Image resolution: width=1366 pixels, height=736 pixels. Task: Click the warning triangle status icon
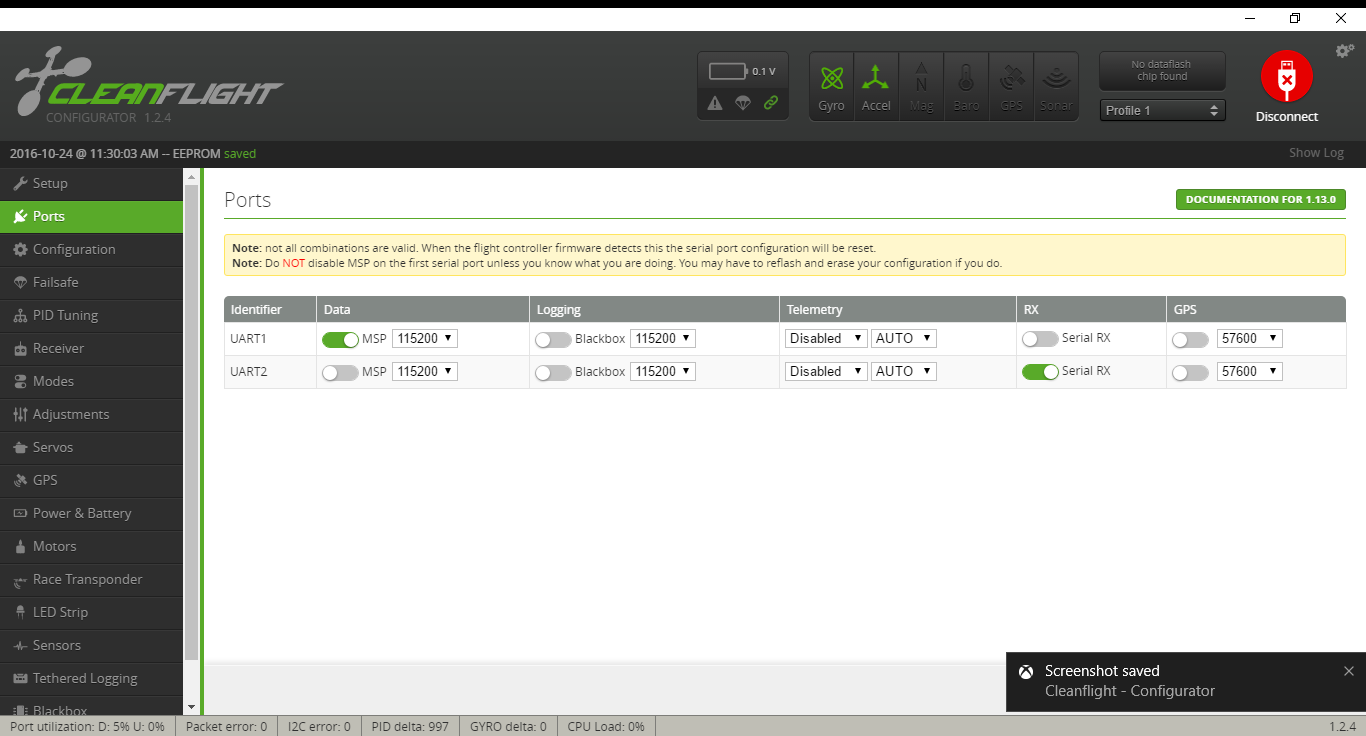(x=714, y=102)
